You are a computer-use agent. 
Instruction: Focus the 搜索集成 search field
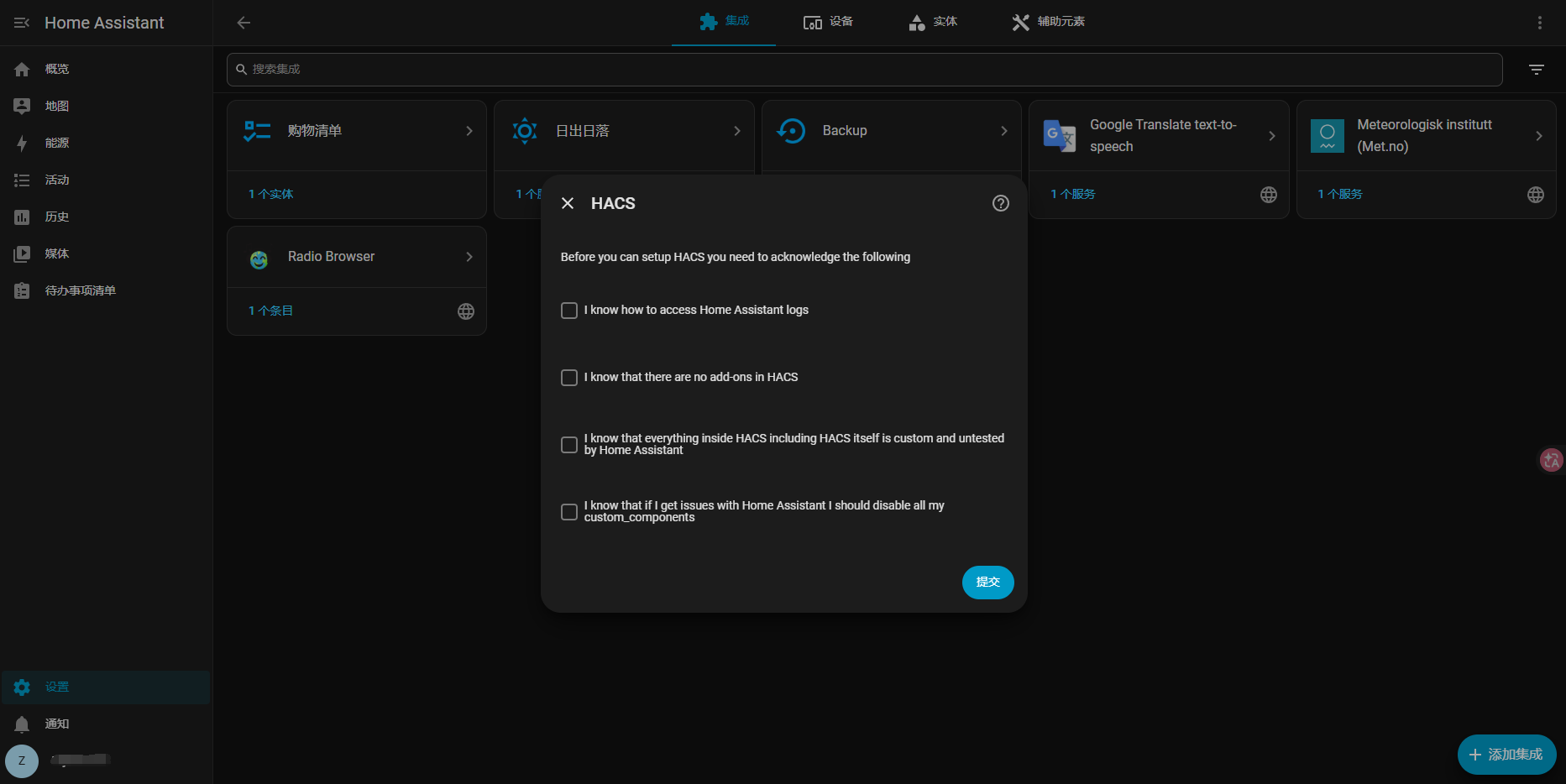click(864, 70)
